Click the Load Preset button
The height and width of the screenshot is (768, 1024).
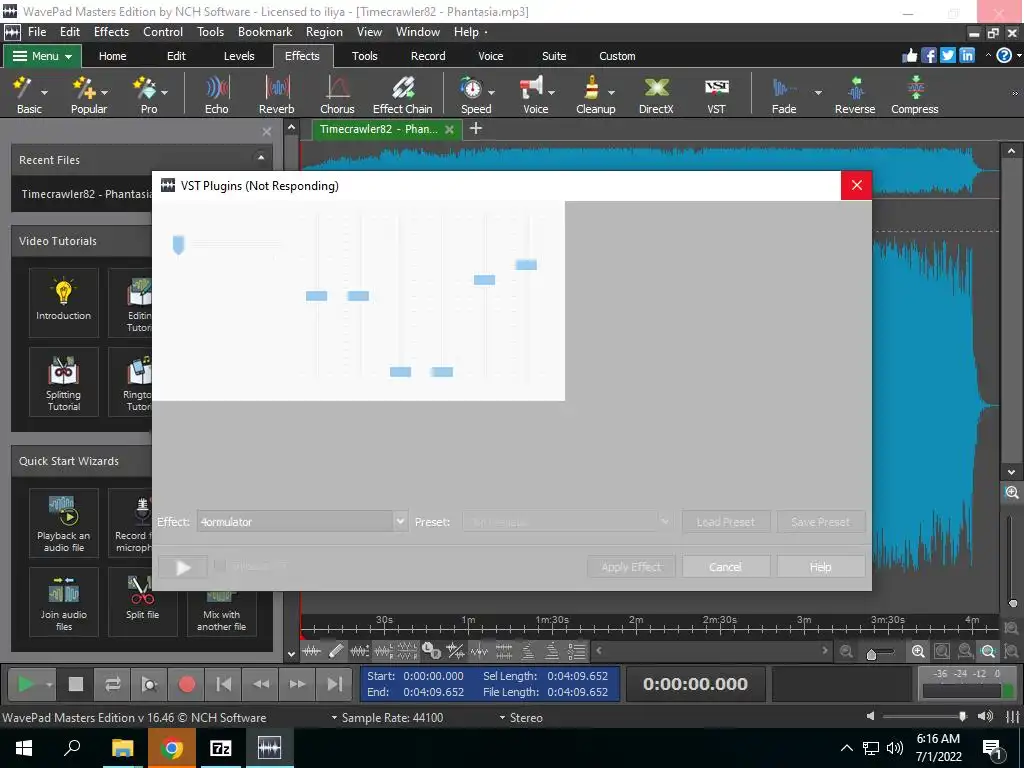tap(726, 522)
